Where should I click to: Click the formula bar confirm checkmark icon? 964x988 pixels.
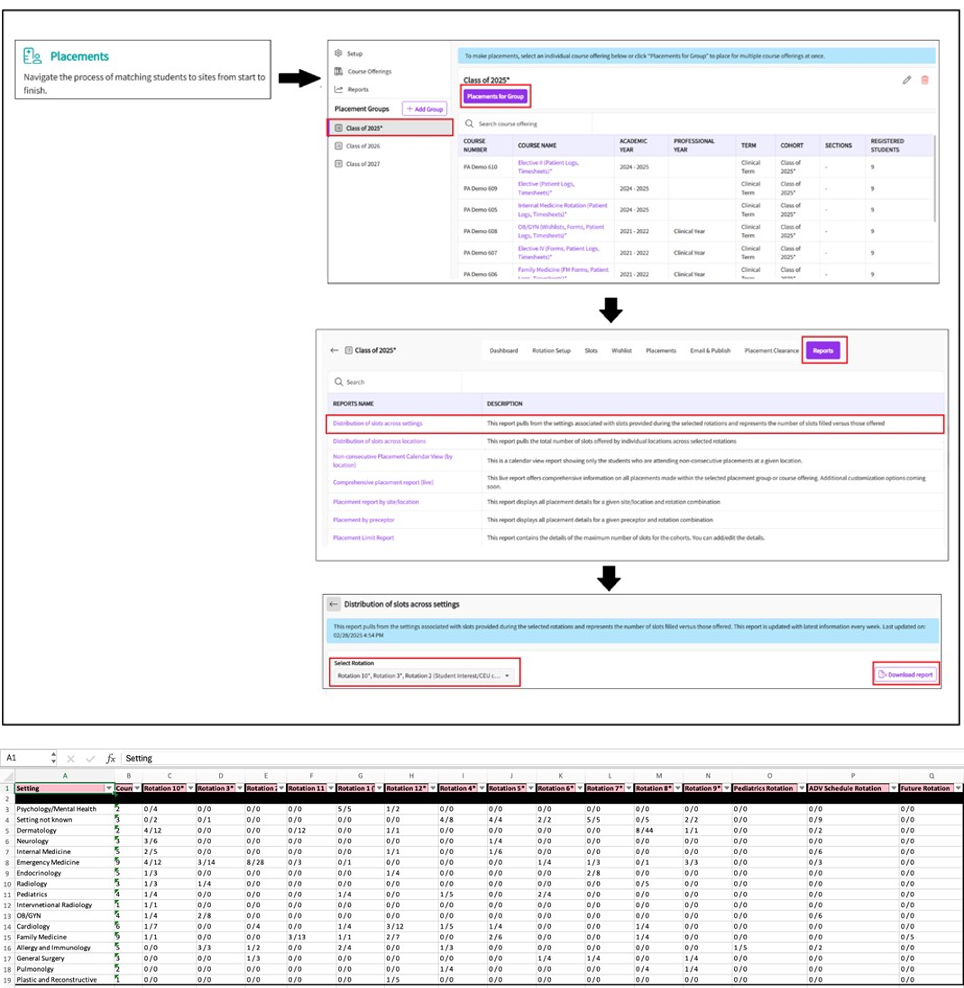click(x=89, y=759)
